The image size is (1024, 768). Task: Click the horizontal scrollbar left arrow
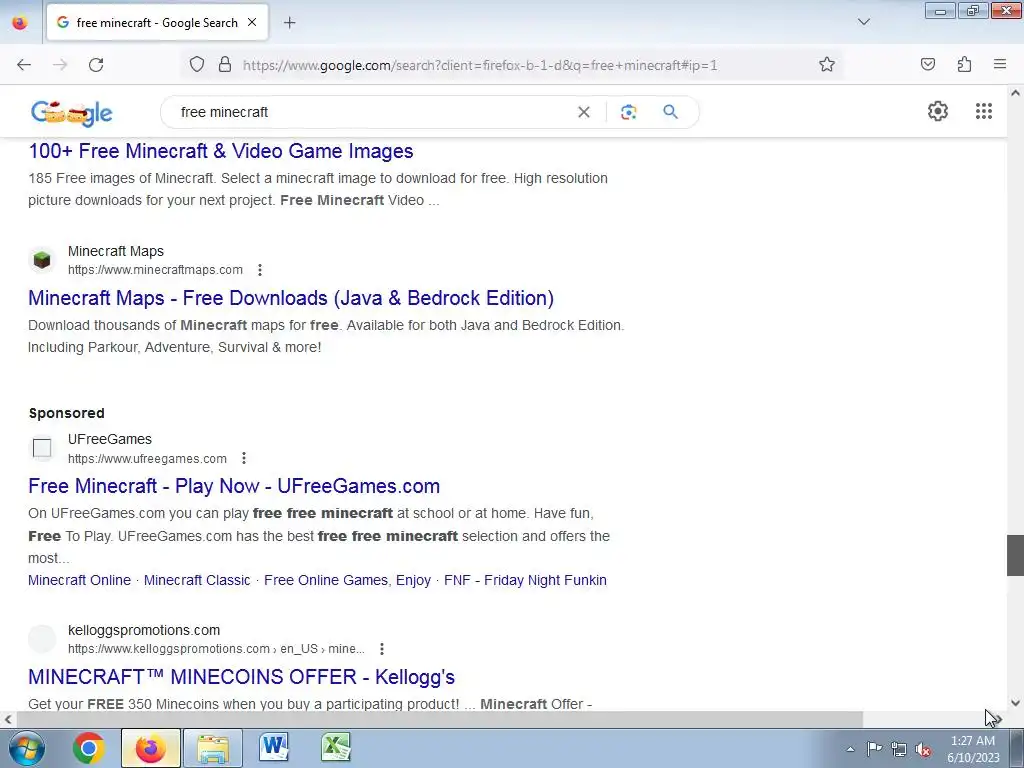click(x=7, y=720)
